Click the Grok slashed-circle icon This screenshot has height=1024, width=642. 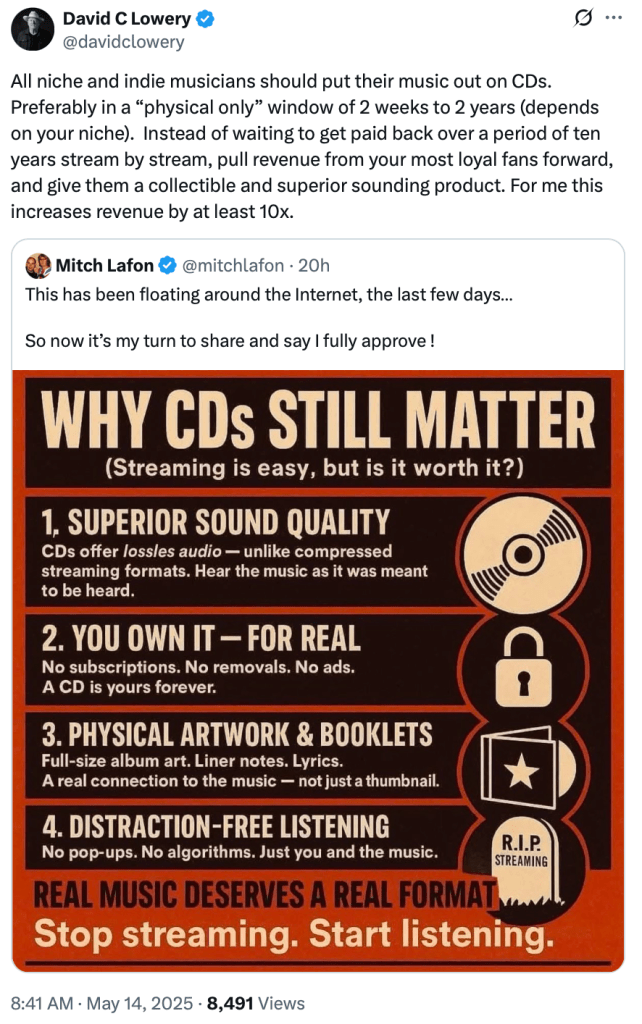pos(580,18)
